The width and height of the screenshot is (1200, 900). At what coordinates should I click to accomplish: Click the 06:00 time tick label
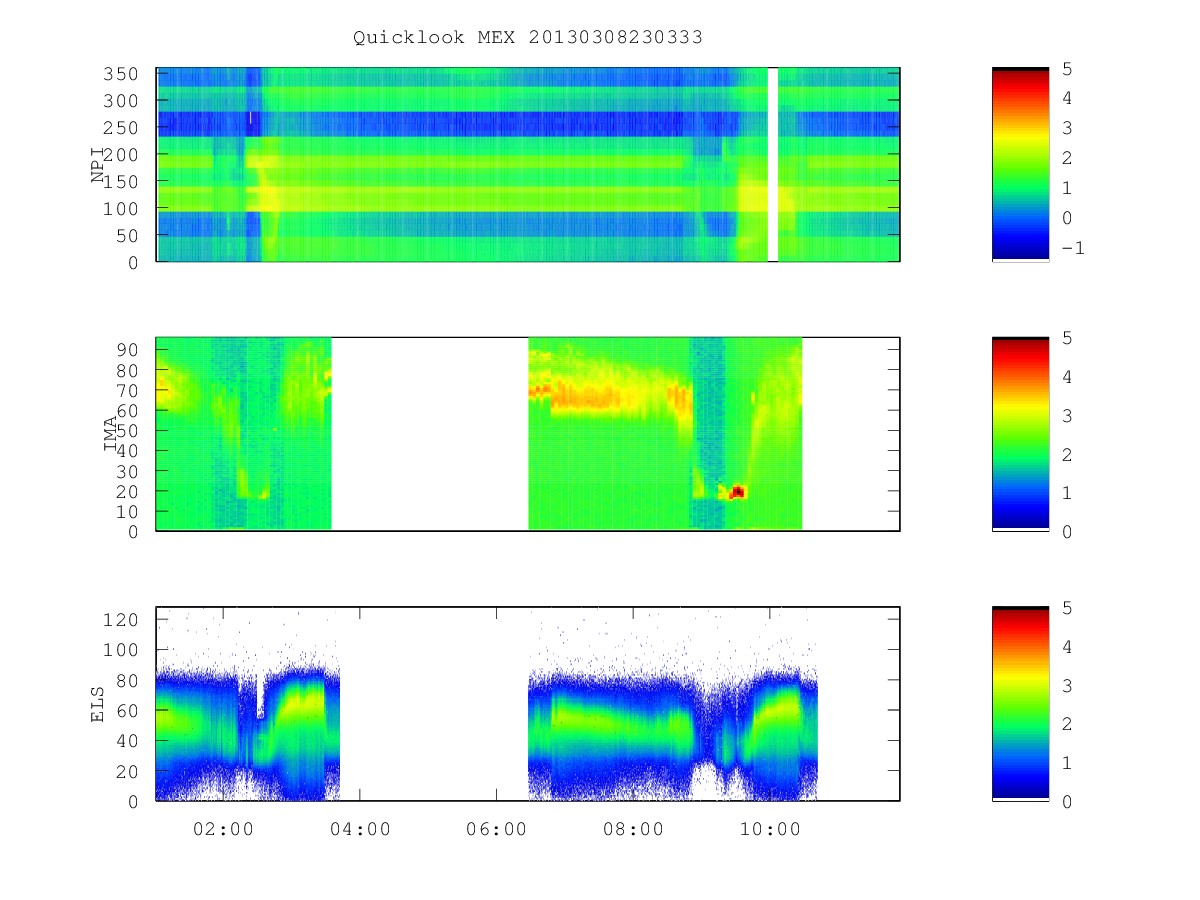coord(497,829)
